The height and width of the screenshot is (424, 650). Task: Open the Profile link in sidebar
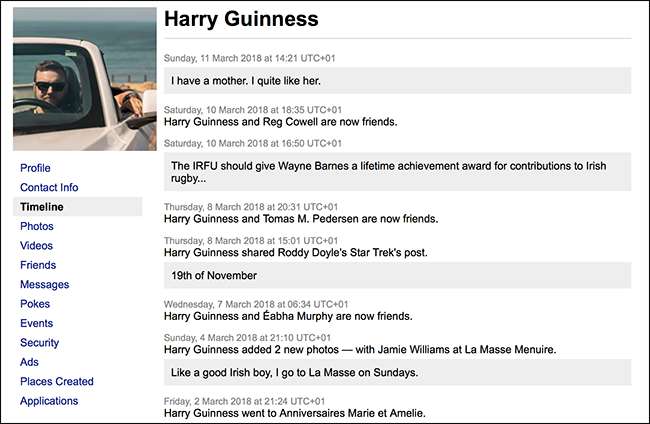pos(35,168)
